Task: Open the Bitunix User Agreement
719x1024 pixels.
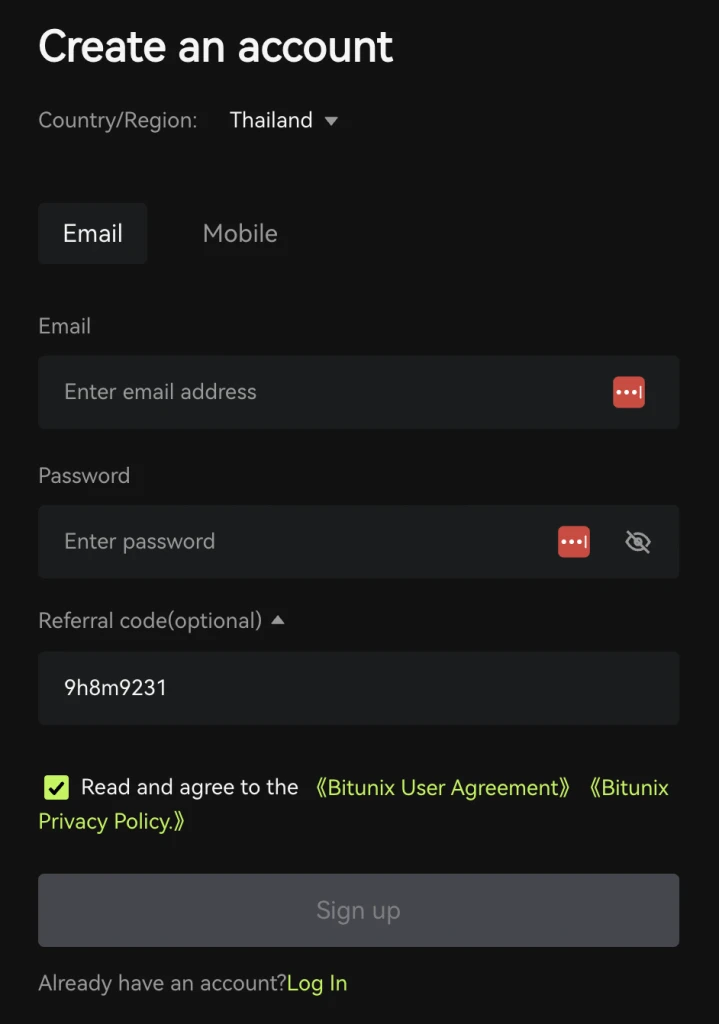Action: click(444, 787)
